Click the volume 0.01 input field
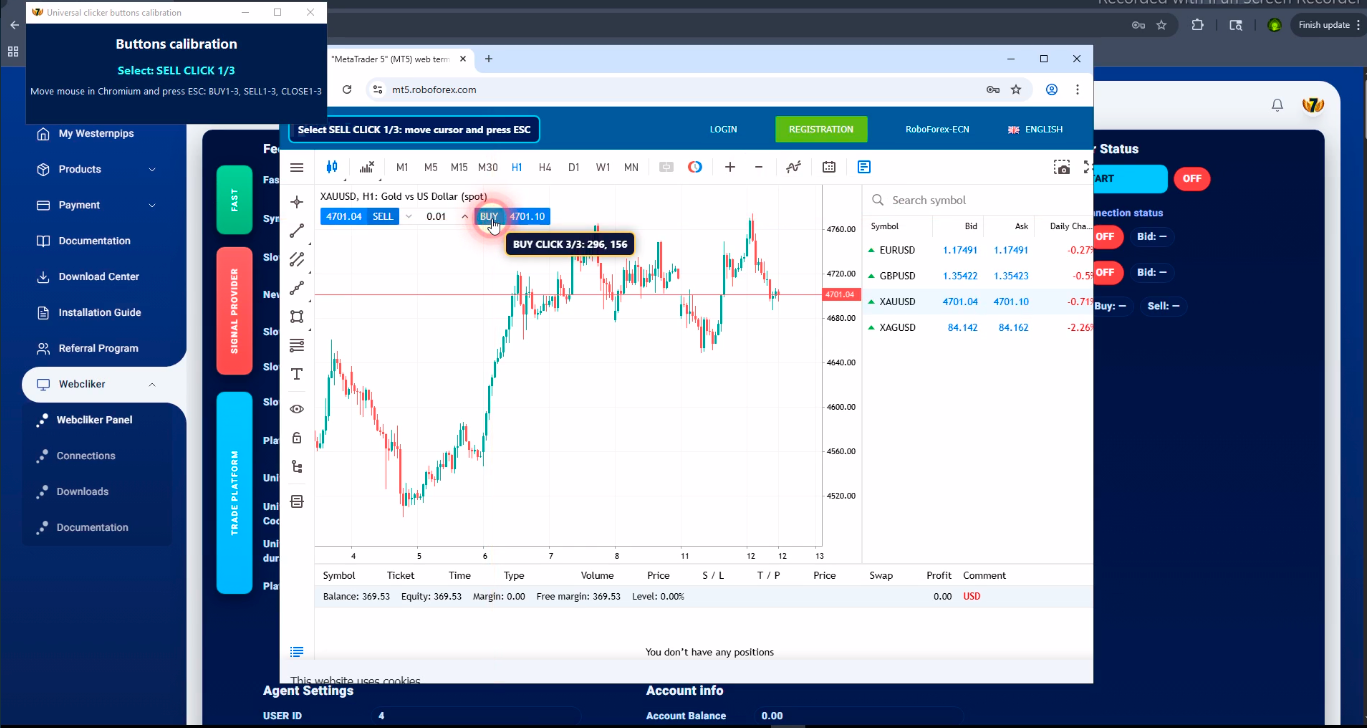Image resolution: width=1367 pixels, height=728 pixels. tap(436, 216)
